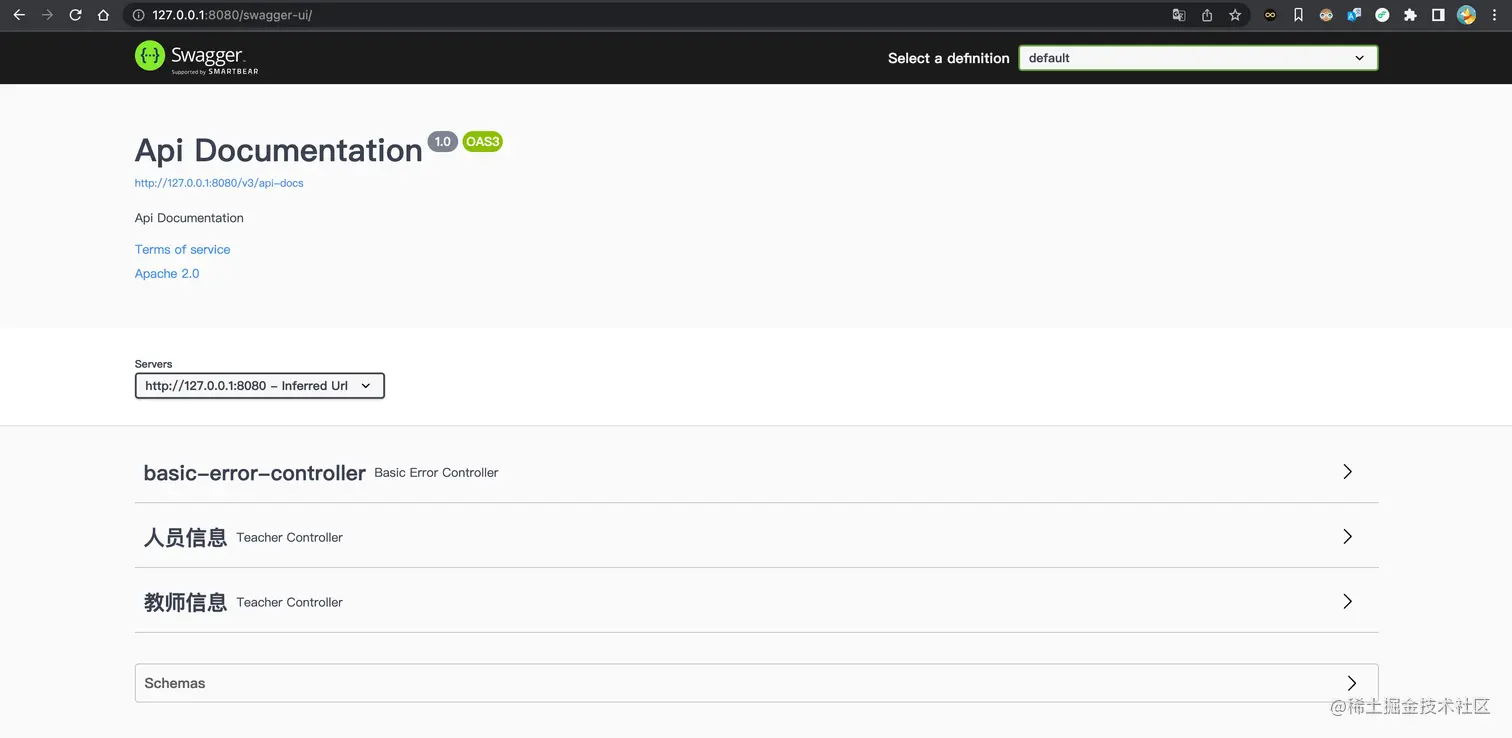Click the basic-error-controller heading

click(254, 473)
